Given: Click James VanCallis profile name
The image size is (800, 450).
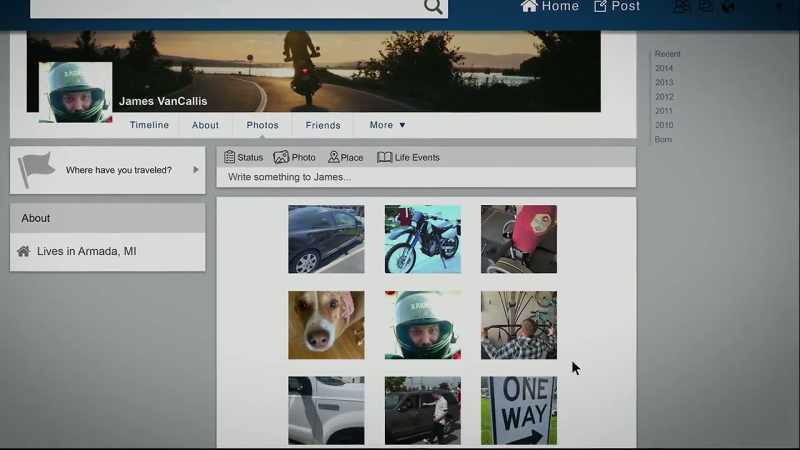Looking at the screenshot, I should [163, 101].
